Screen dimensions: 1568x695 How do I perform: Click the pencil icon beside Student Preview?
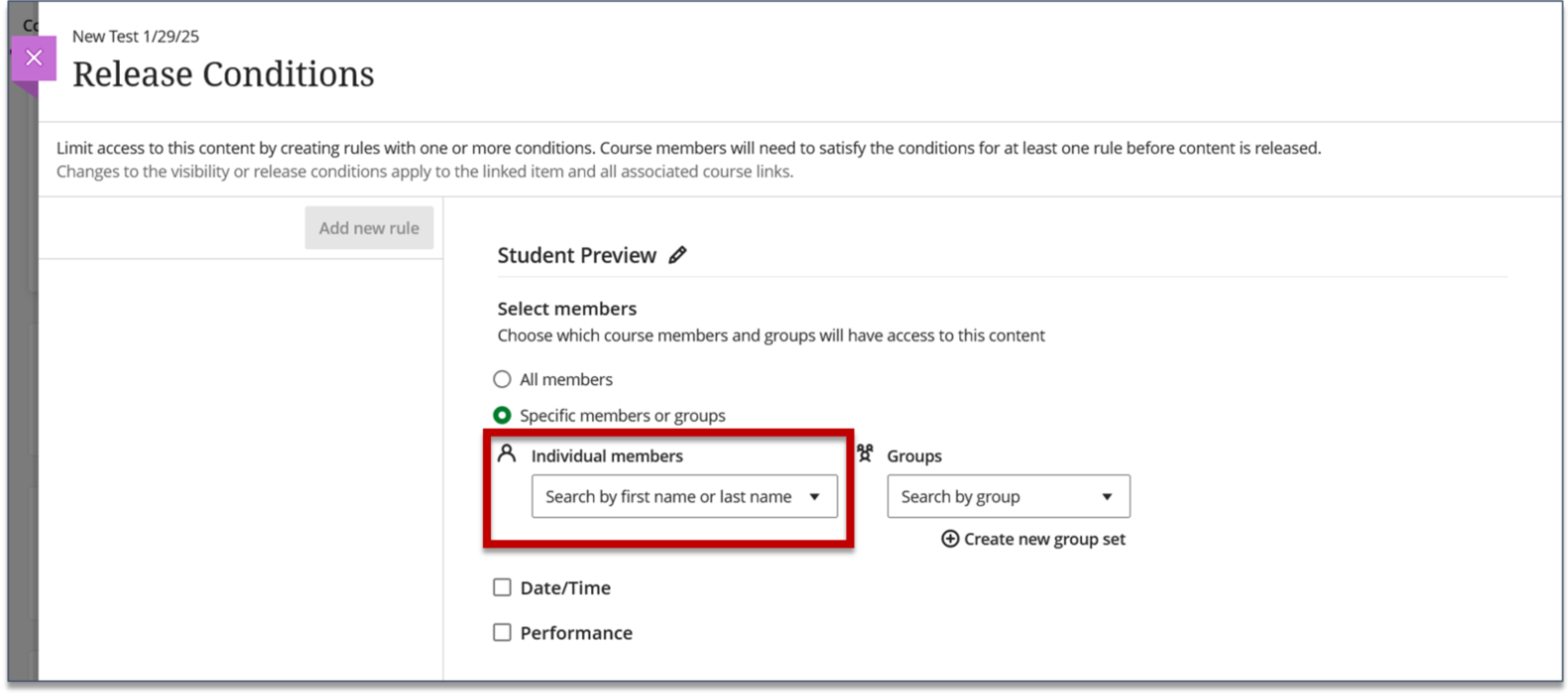(677, 255)
